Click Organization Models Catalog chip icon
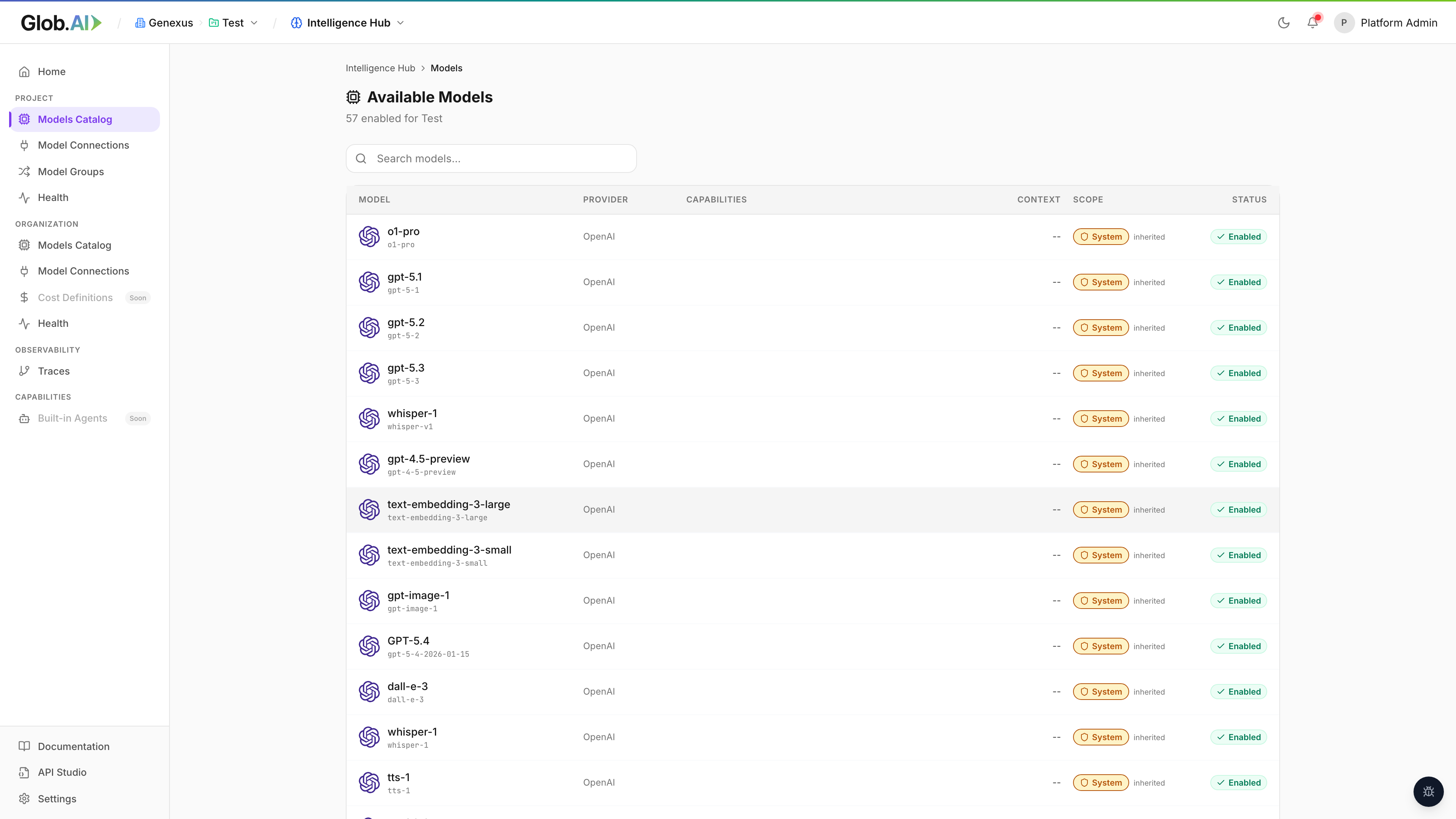1456x819 pixels. click(24, 245)
